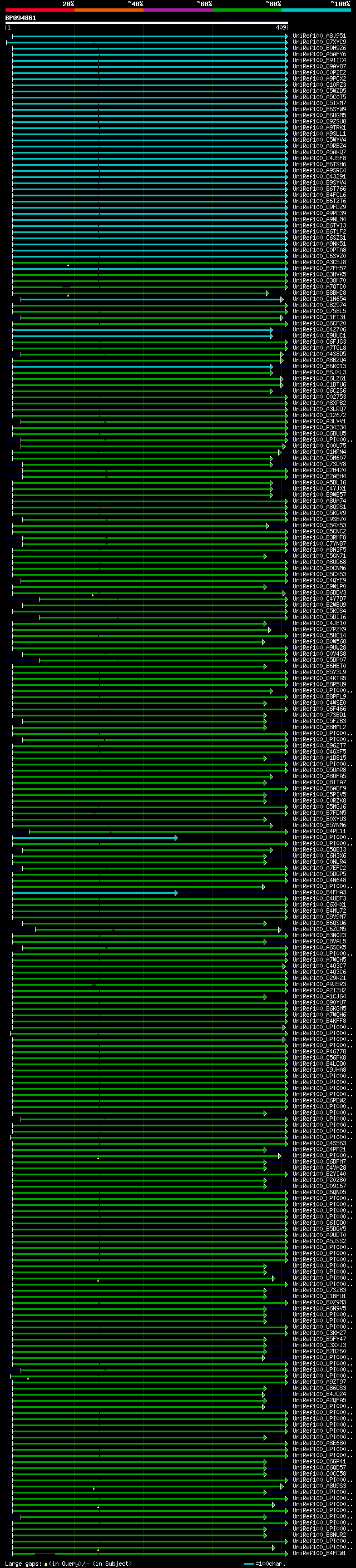This screenshot has width=356, height=1568.
Task: Select hit UniRef100_C6LZ61
Action: click(x=319, y=379)
